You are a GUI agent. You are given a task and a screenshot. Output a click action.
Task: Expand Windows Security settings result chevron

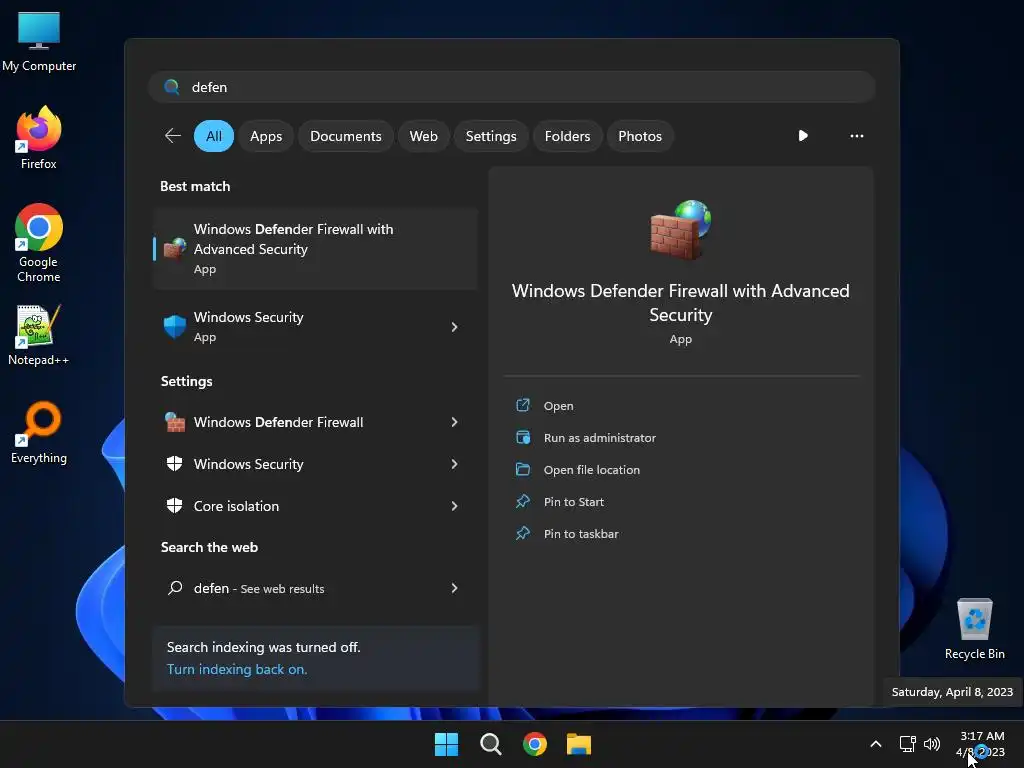(455, 464)
